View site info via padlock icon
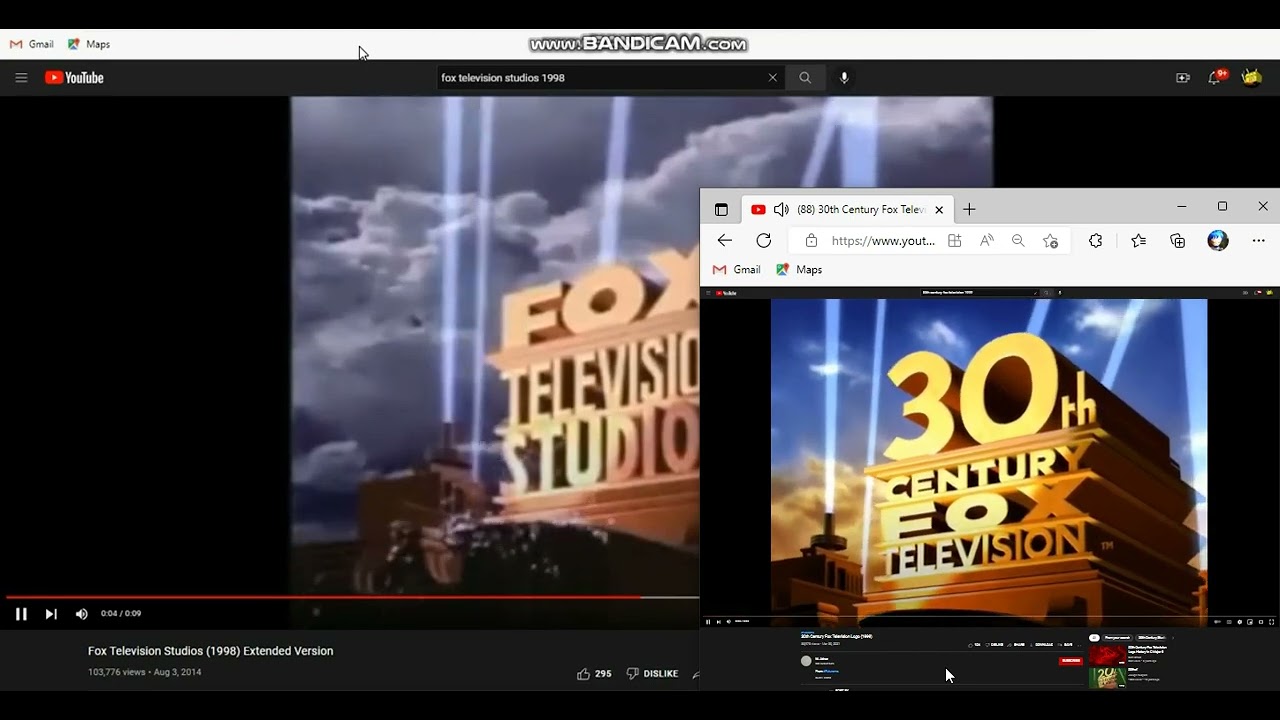The image size is (1280, 720). pyautogui.click(x=811, y=241)
